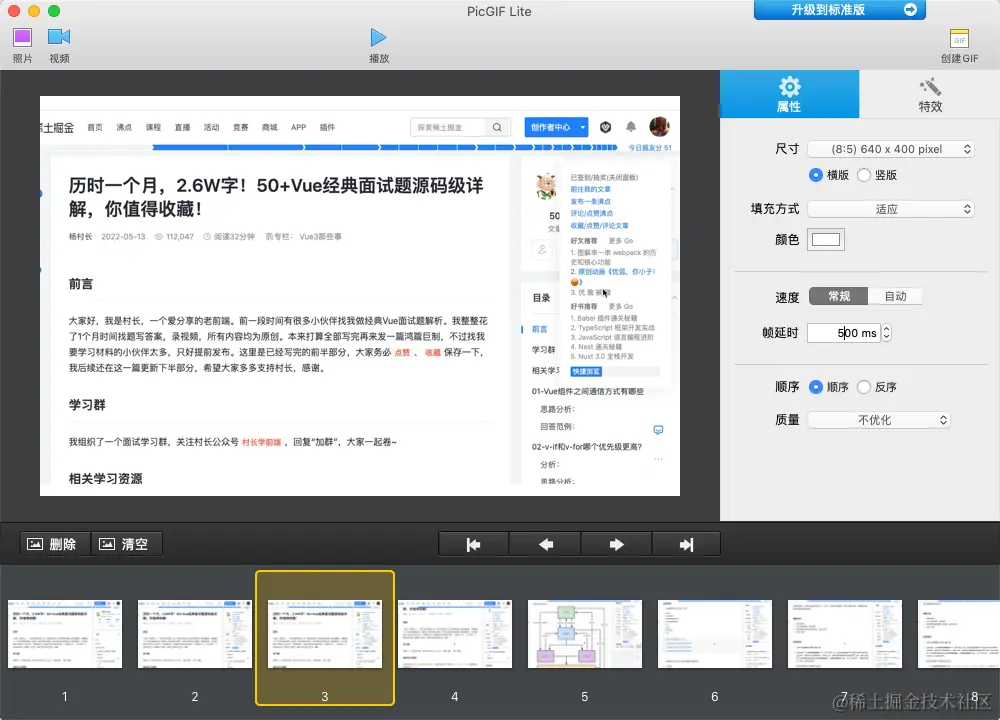
Task: Click the 课程 nav item in preview
Action: [153, 128]
